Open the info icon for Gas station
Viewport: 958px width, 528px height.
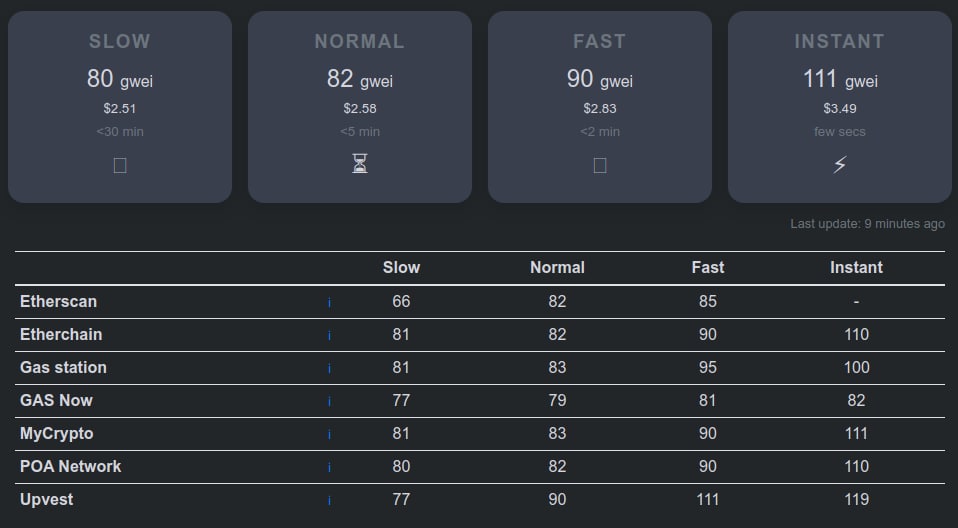click(329, 368)
